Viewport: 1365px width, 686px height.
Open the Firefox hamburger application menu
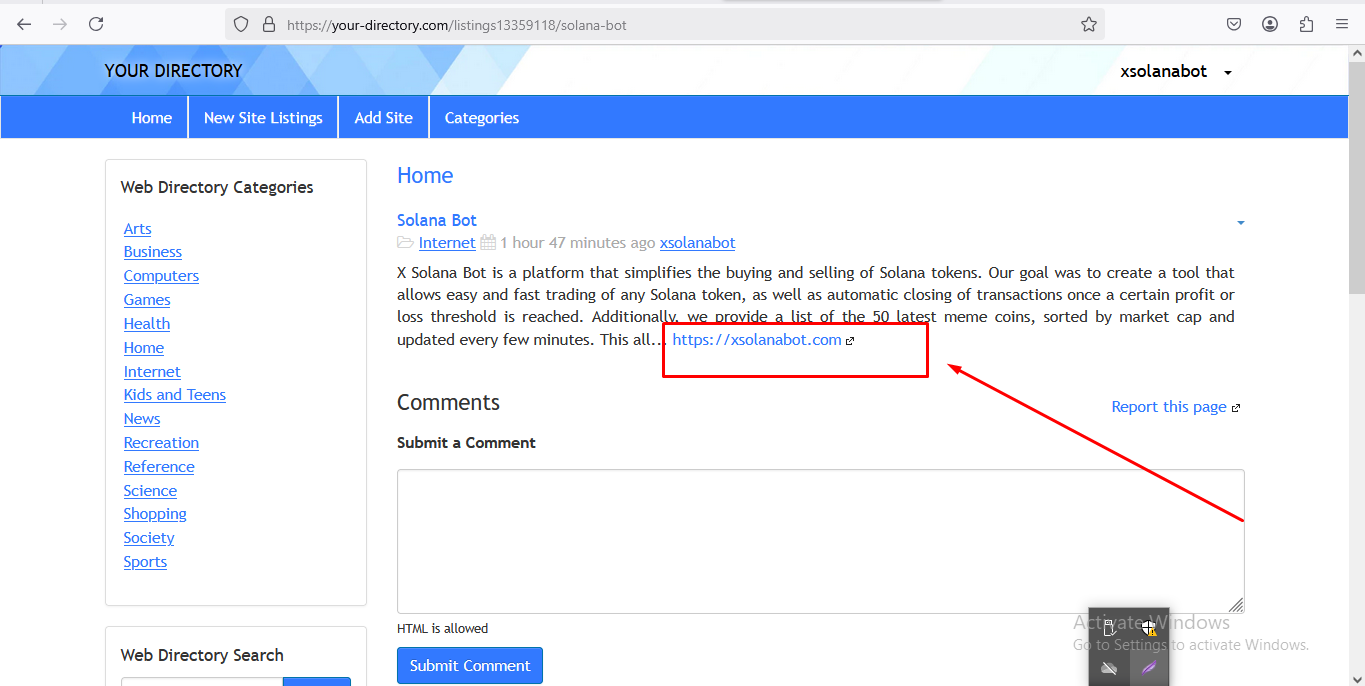click(1342, 24)
